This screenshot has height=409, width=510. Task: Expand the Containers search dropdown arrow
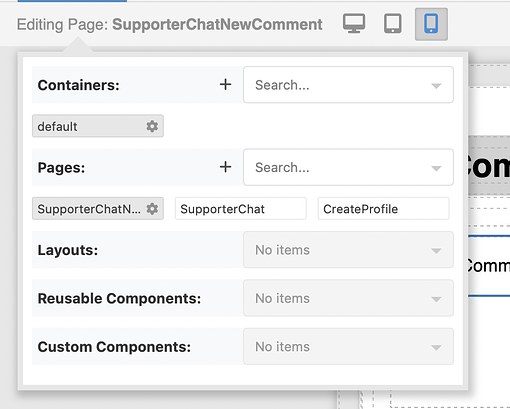(436, 86)
